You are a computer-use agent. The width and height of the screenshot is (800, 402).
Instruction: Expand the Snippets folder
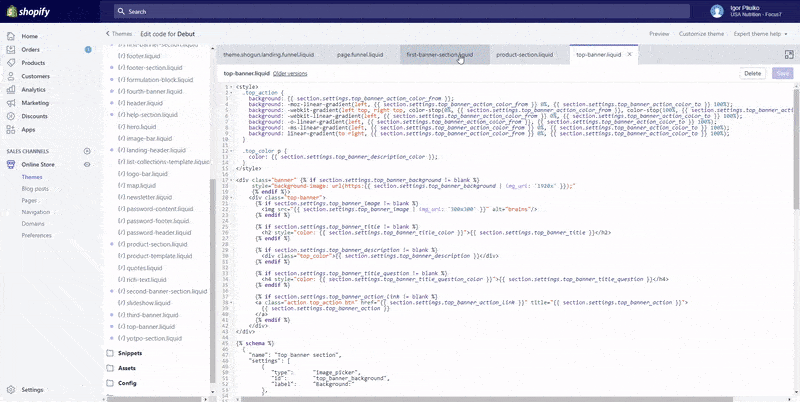[x=110, y=353]
